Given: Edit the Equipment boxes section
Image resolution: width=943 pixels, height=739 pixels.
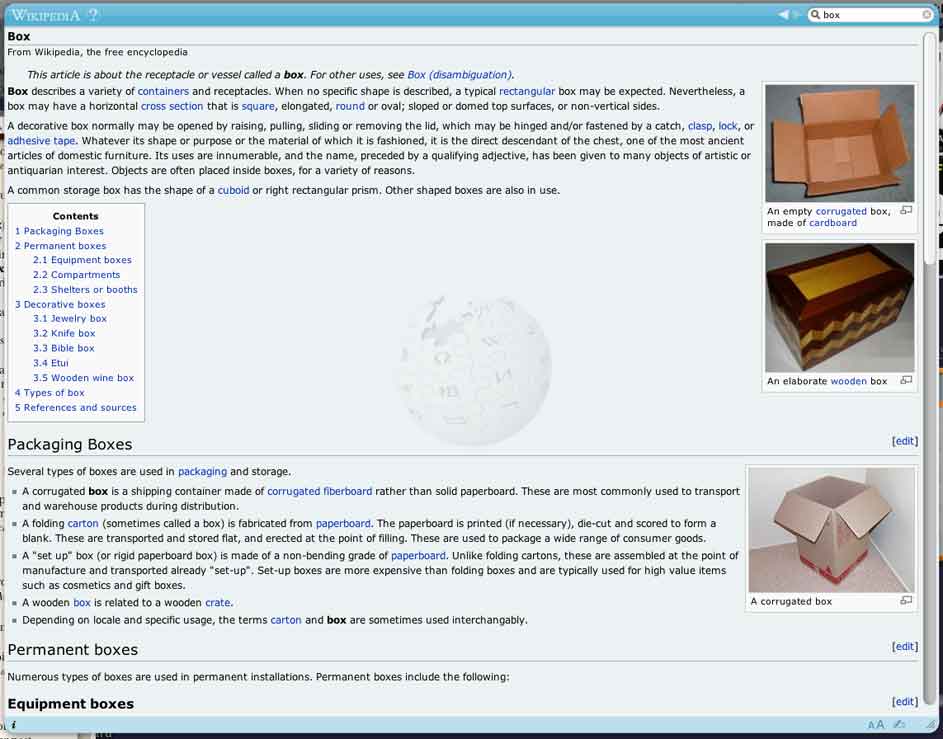Looking at the screenshot, I should click(x=905, y=701).
